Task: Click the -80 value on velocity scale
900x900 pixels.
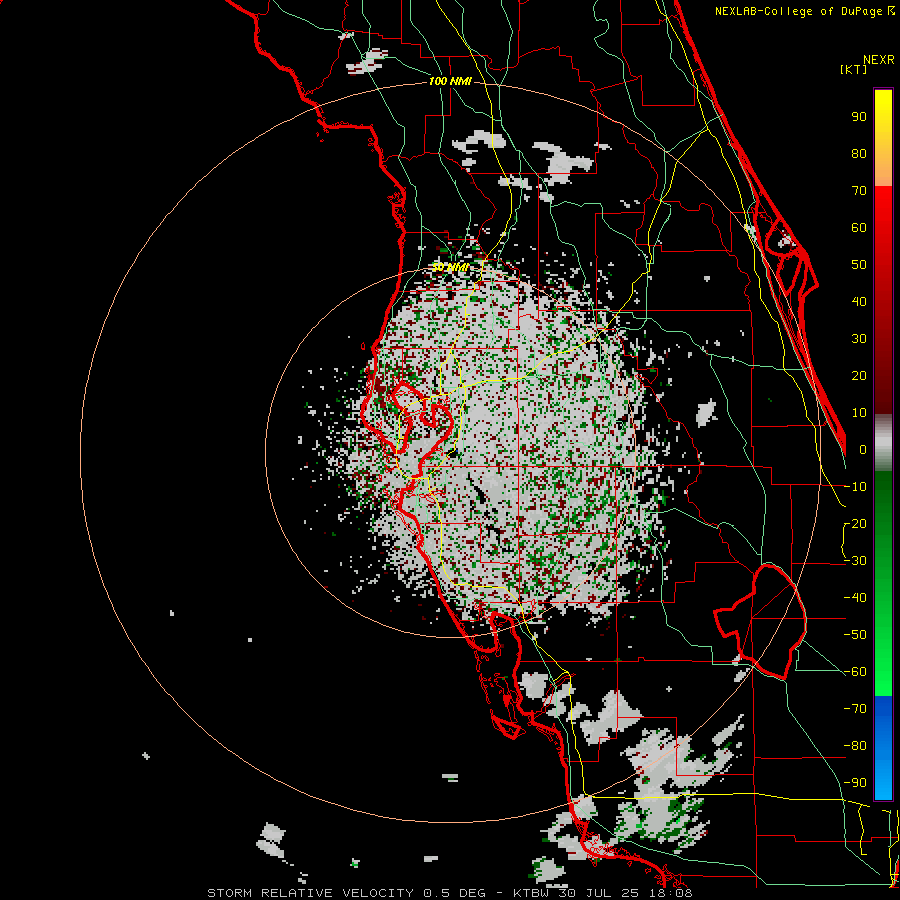Action: (855, 746)
